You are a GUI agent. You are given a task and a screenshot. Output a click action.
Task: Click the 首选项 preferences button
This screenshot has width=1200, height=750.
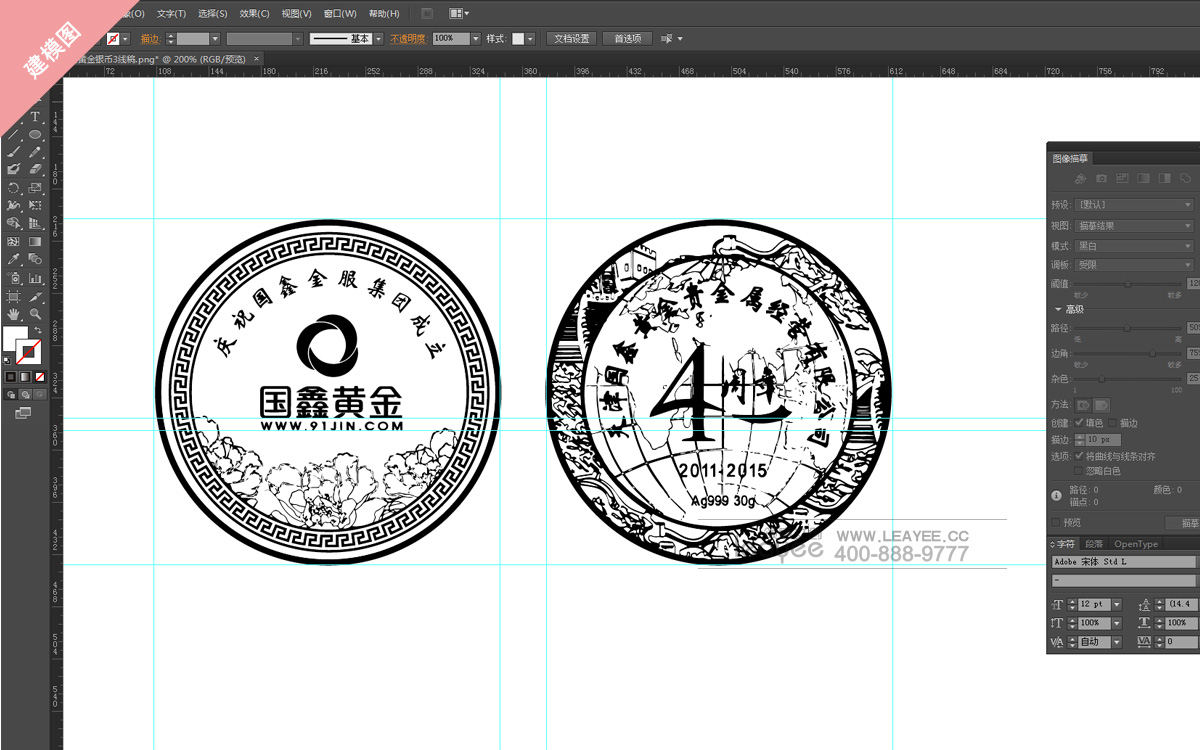(627, 39)
